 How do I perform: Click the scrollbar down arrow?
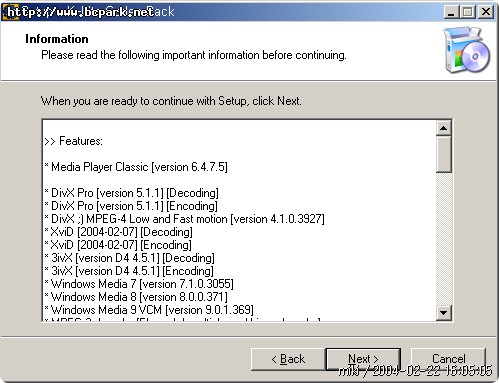(x=444, y=313)
